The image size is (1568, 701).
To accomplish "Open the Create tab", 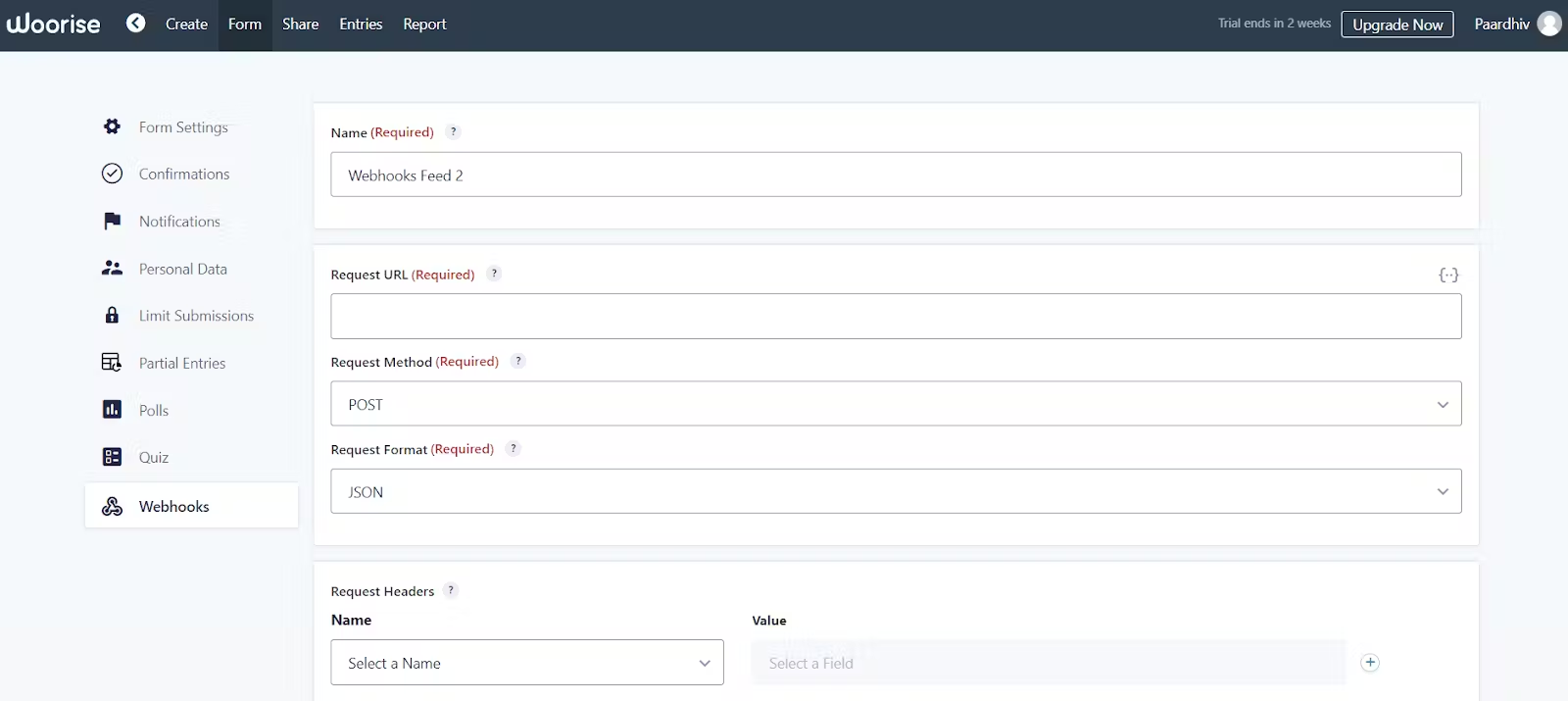I will (x=186, y=25).
